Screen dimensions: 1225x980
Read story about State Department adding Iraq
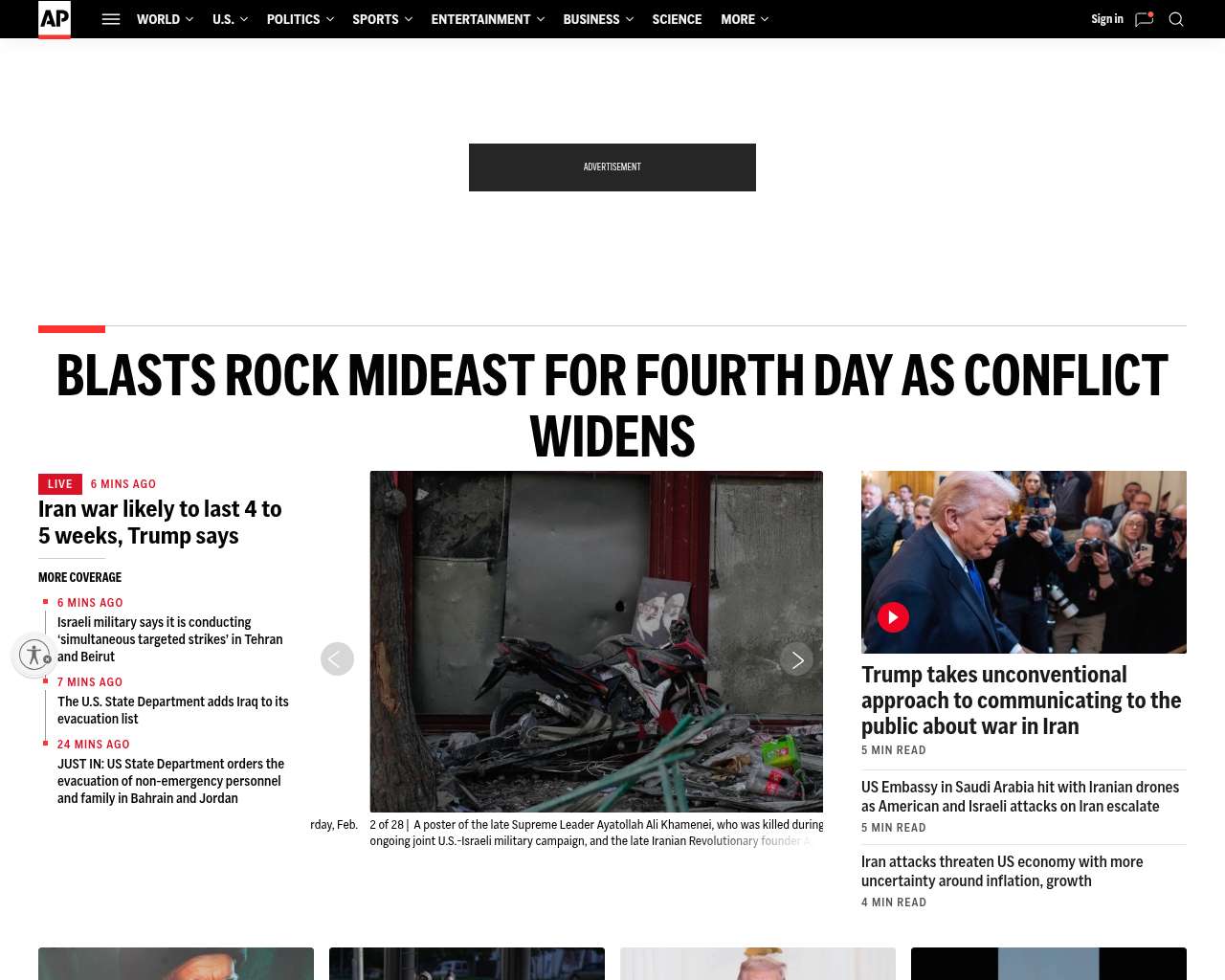point(173,710)
